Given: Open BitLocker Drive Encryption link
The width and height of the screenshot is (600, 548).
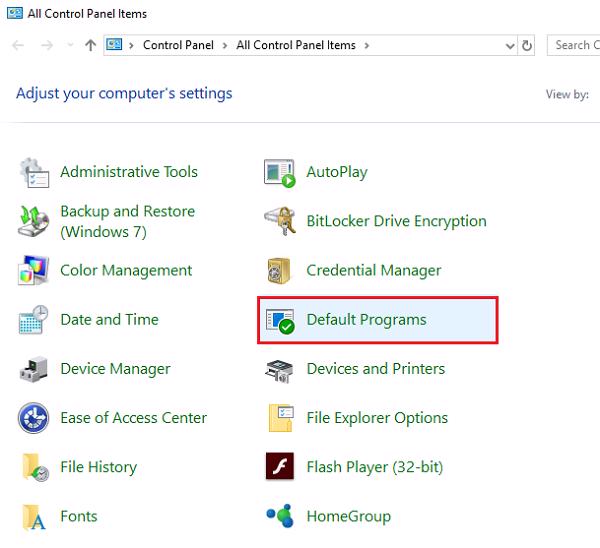Looking at the screenshot, I should (396, 221).
